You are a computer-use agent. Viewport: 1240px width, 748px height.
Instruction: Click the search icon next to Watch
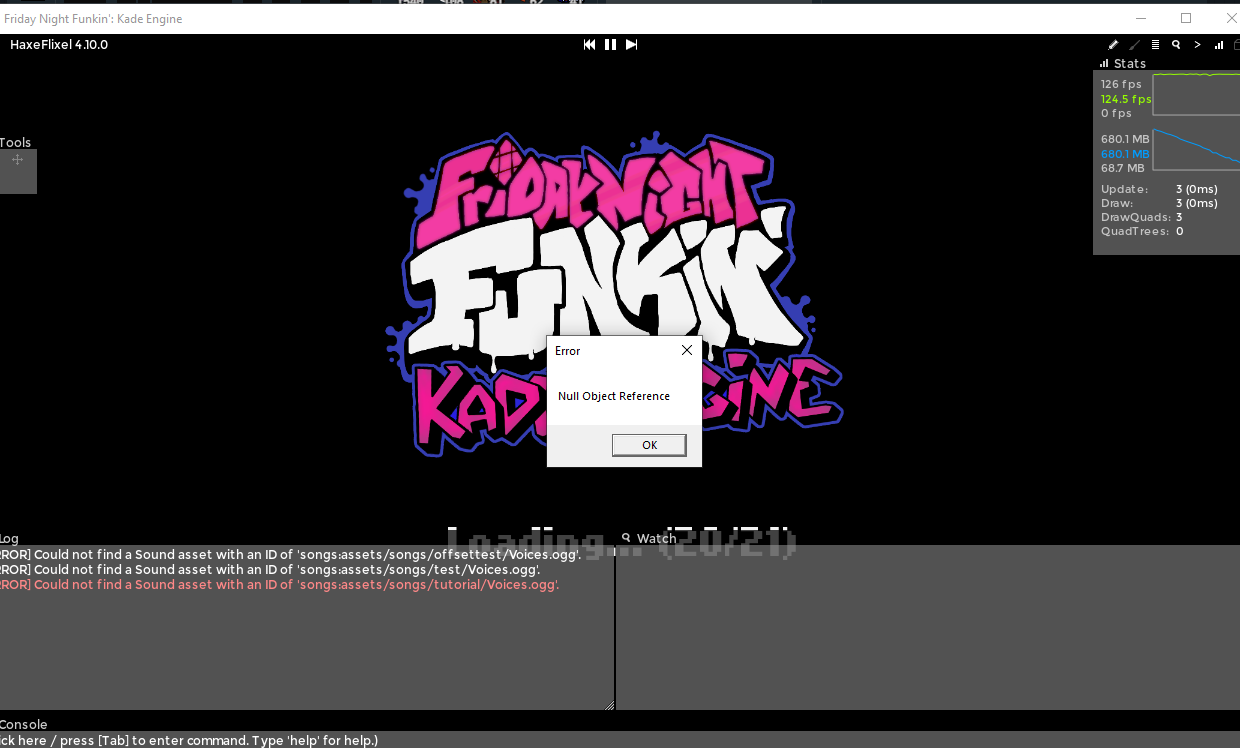tap(625, 538)
